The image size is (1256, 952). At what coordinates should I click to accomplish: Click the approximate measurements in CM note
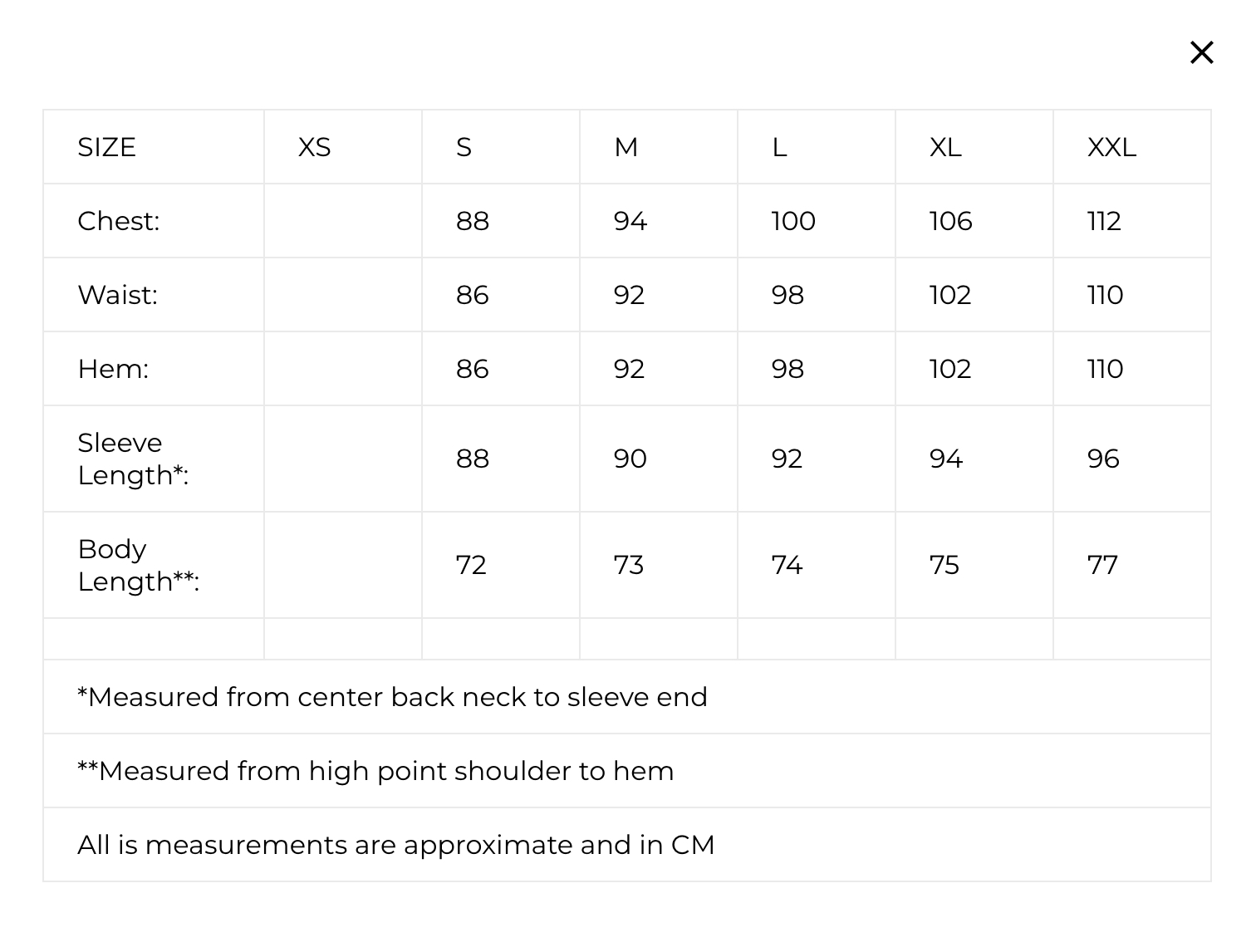point(396,845)
